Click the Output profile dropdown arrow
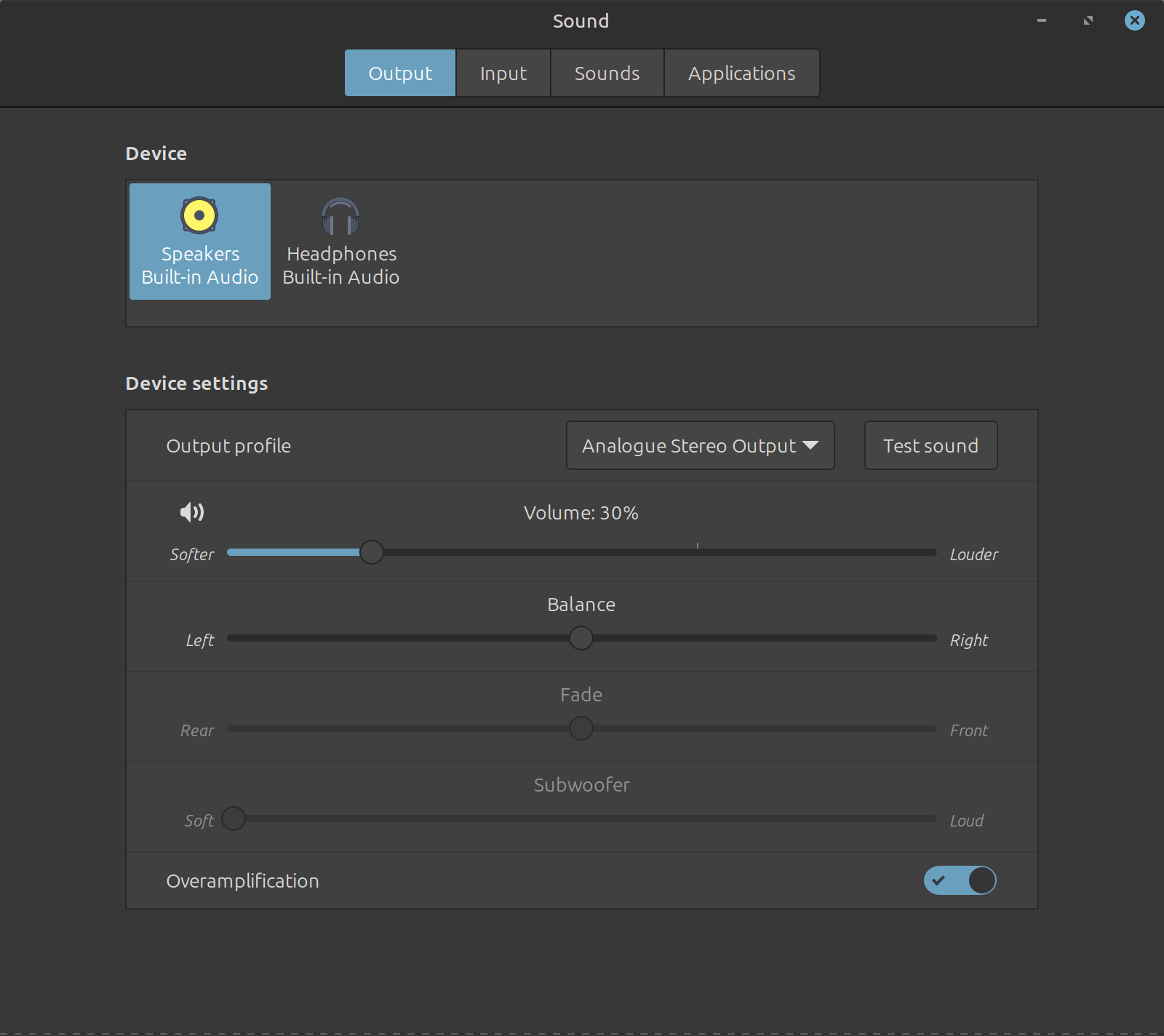 coord(810,445)
